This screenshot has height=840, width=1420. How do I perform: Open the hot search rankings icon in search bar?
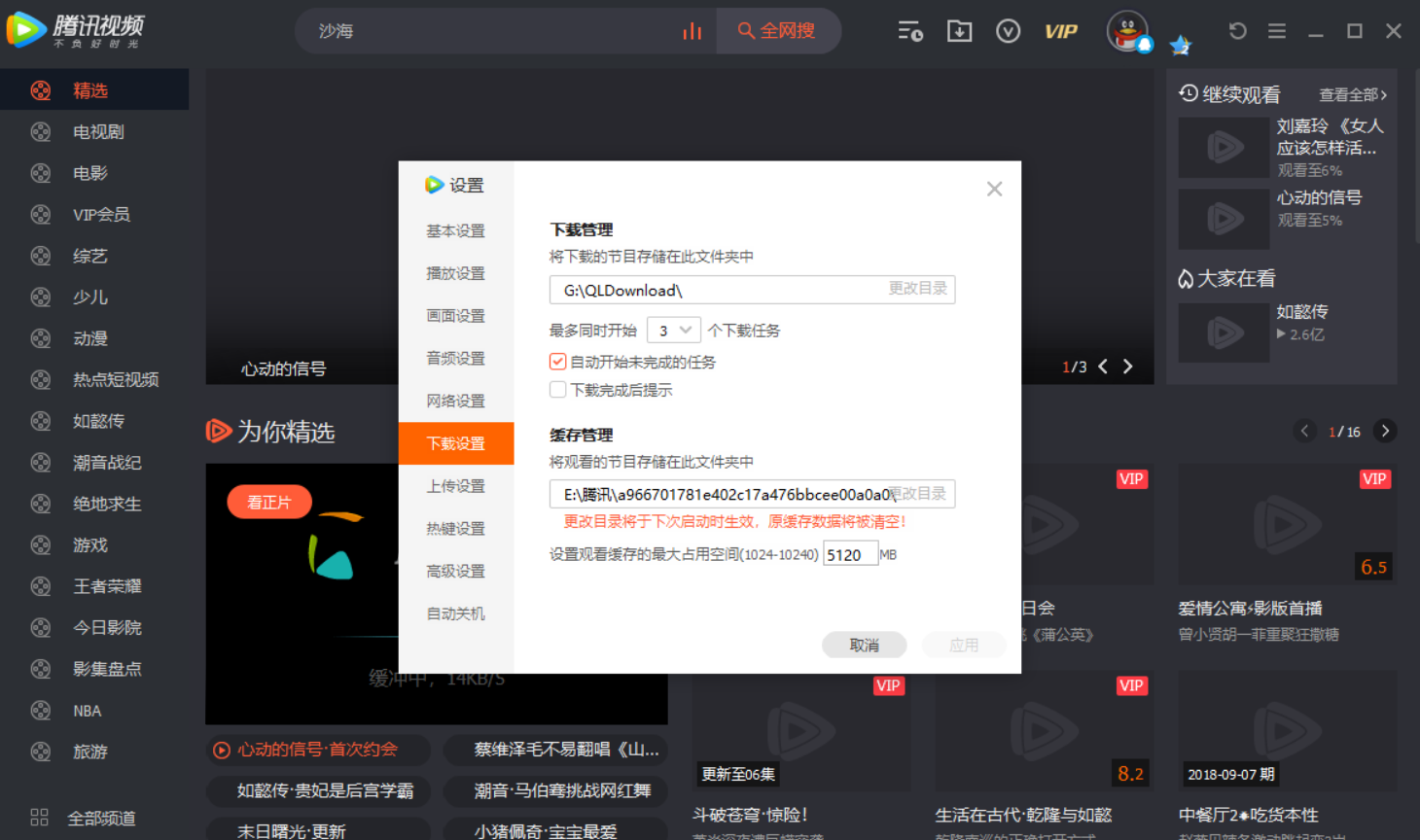point(692,31)
